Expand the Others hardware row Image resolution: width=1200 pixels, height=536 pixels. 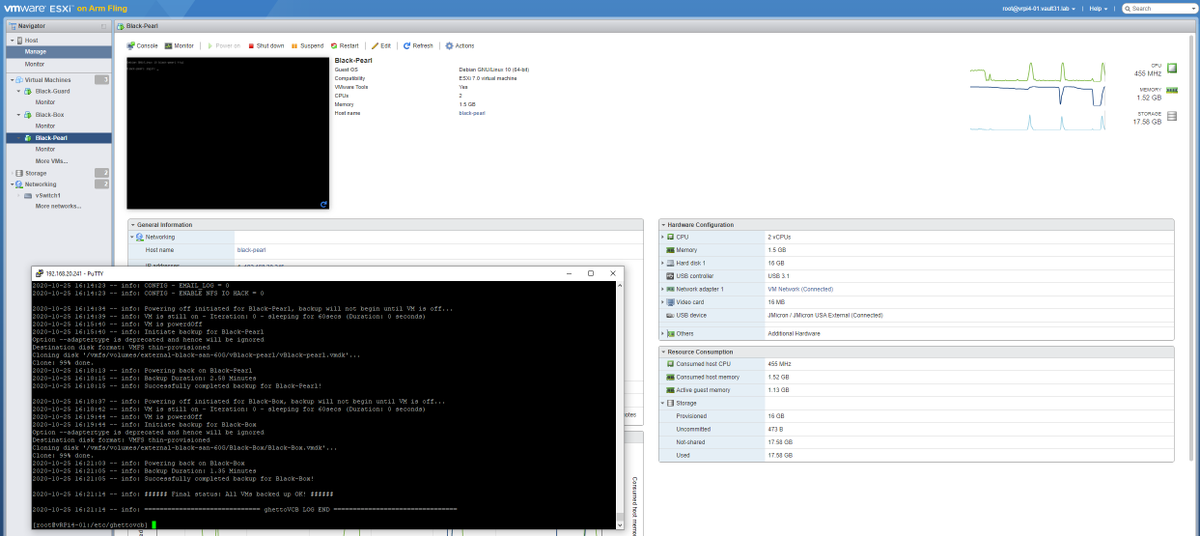[x=663, y=333]
